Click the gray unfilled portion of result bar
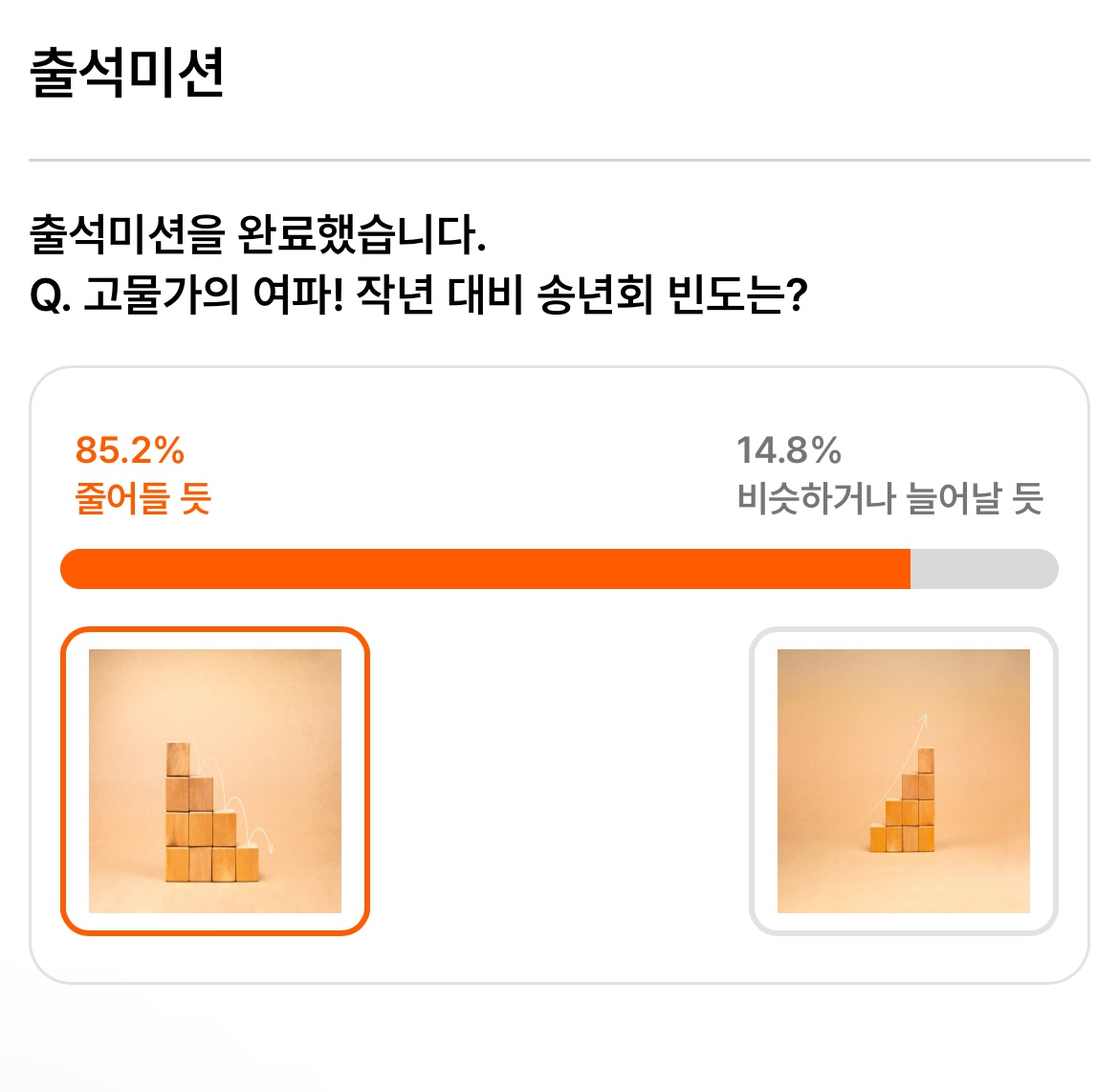Screen dimensions: 1119x1092 [984, 569]
